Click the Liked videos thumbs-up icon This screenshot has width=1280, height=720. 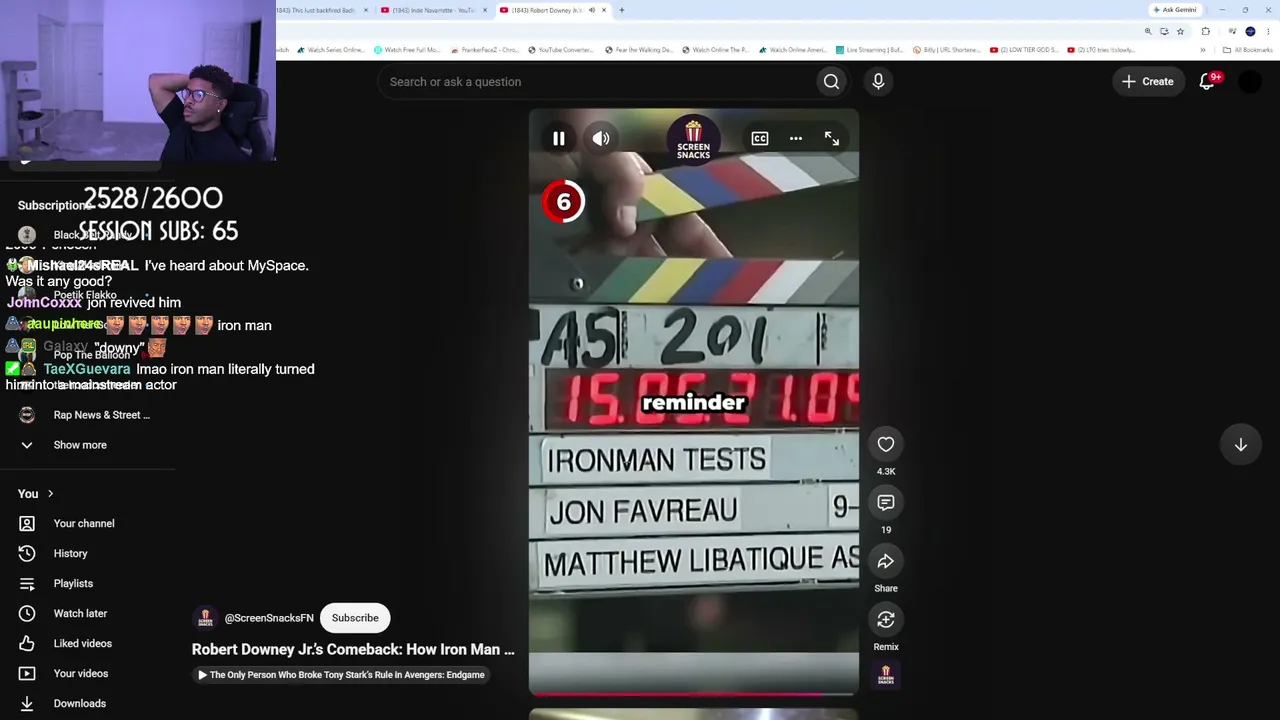[x=27, y=644]
